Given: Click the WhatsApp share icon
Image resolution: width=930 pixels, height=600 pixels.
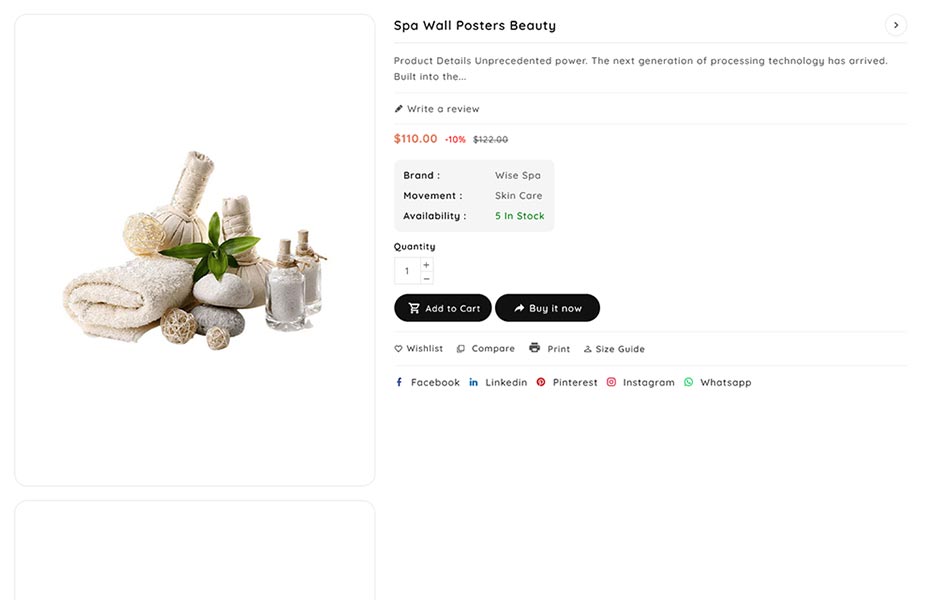Looking at the screenshot, I should coord(688,382).
